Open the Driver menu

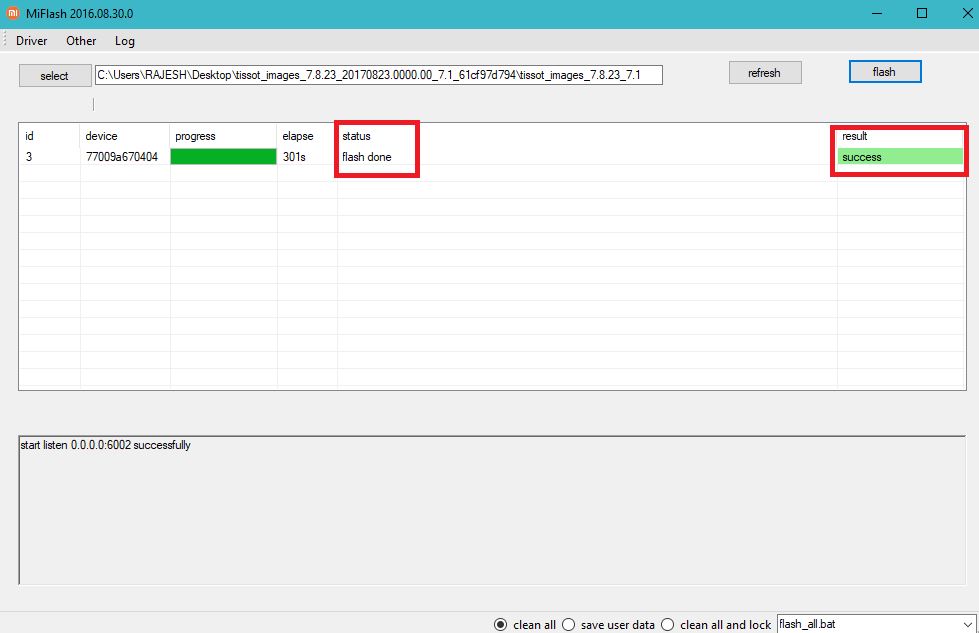click(31, 41)
